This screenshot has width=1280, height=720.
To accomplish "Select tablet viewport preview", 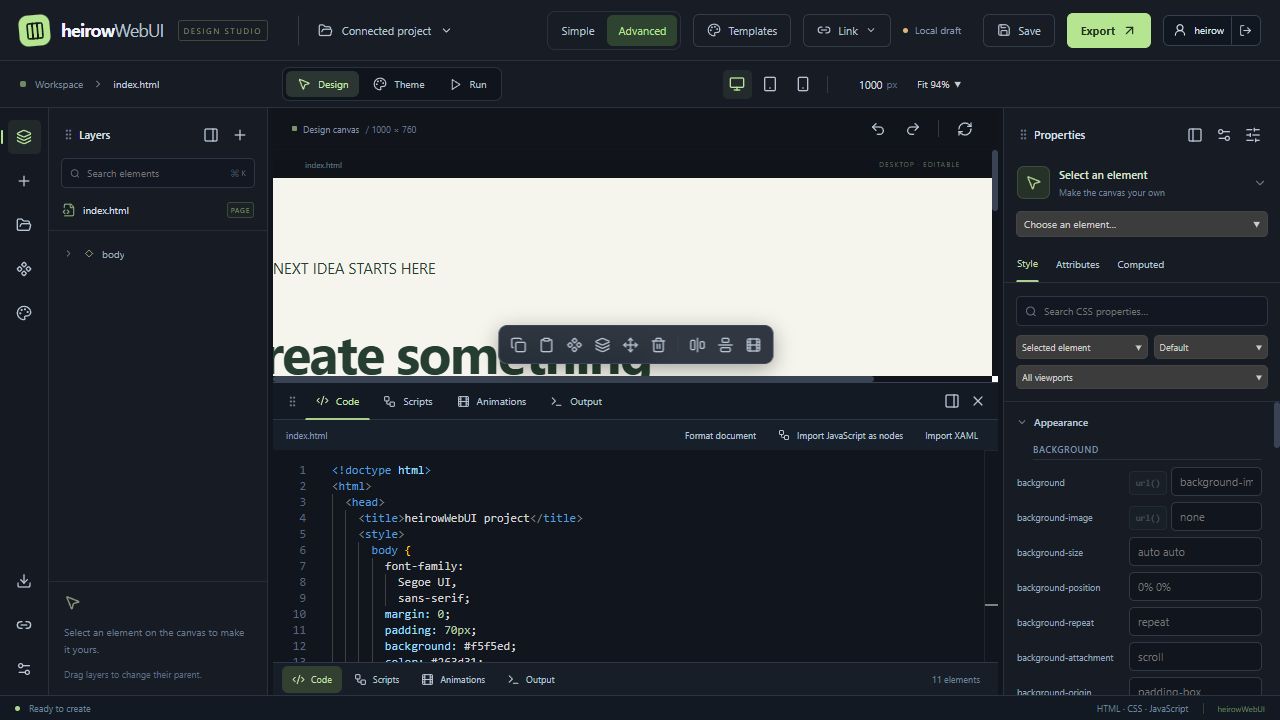I will tap(770, 85).
